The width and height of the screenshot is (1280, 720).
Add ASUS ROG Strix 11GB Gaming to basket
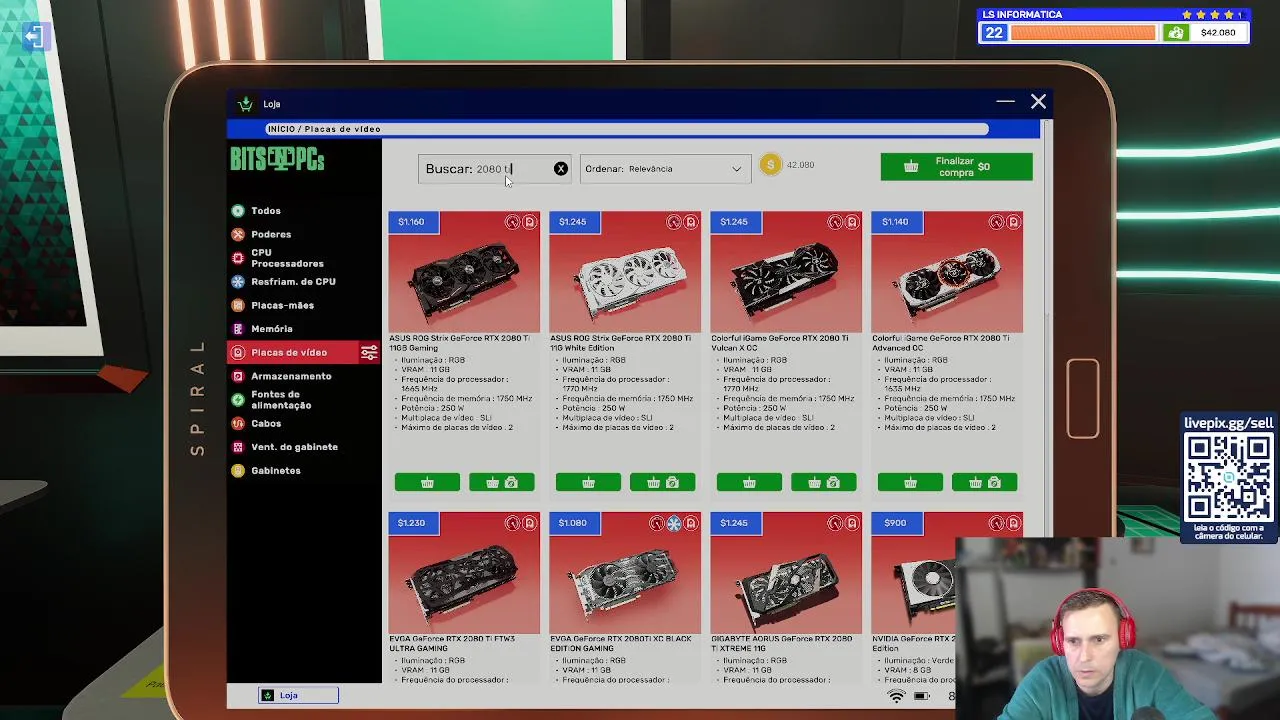[427, 483]
